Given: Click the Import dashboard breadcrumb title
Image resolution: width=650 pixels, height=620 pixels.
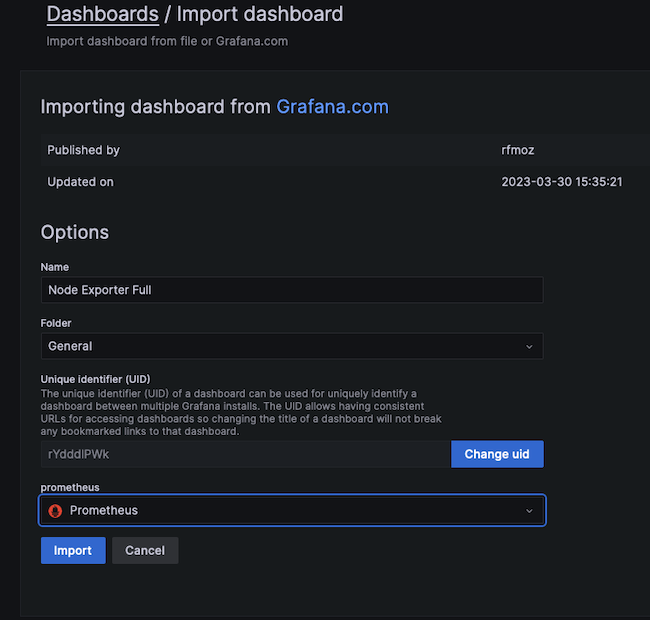Looking at the screenshot, I should [x=260, y=14].
